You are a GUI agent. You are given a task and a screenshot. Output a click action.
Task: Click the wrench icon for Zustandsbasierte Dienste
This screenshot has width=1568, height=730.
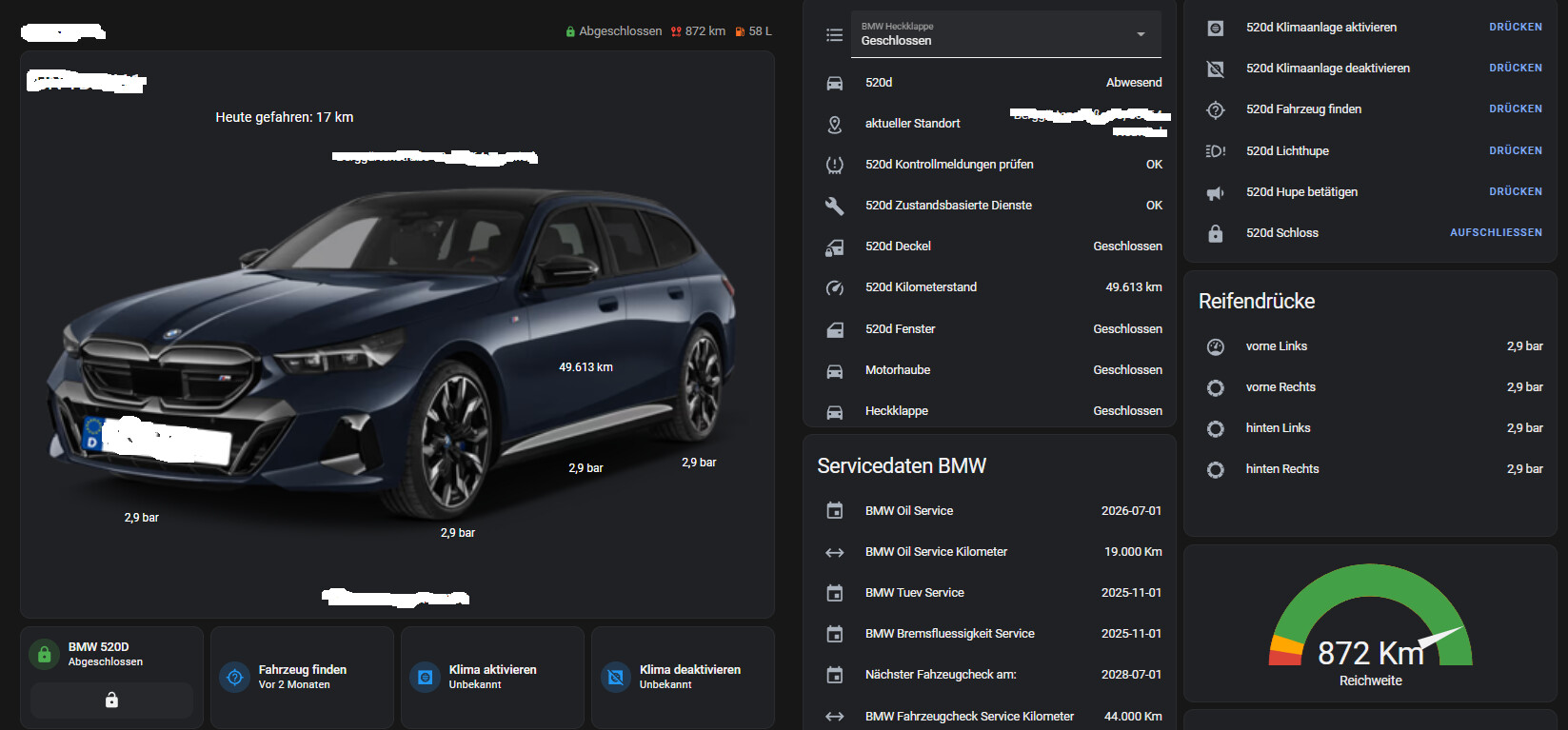pos(834,206)
